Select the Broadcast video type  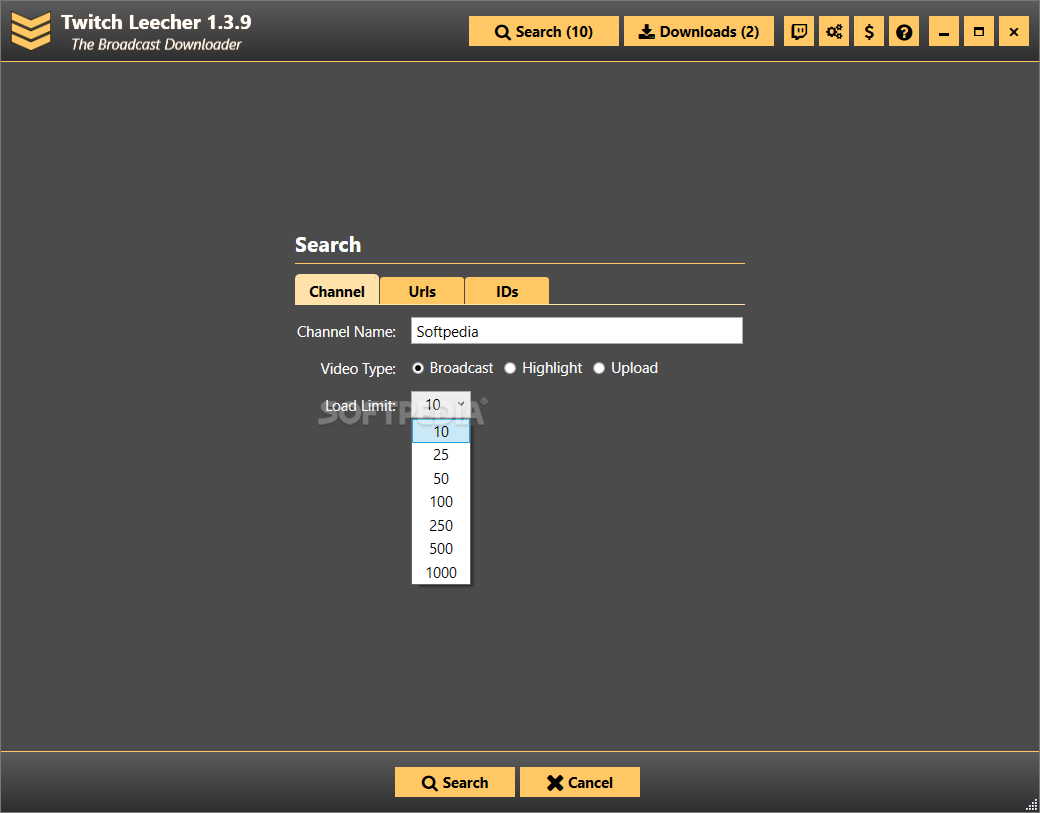pyautogui.click(x=453, y=368)
